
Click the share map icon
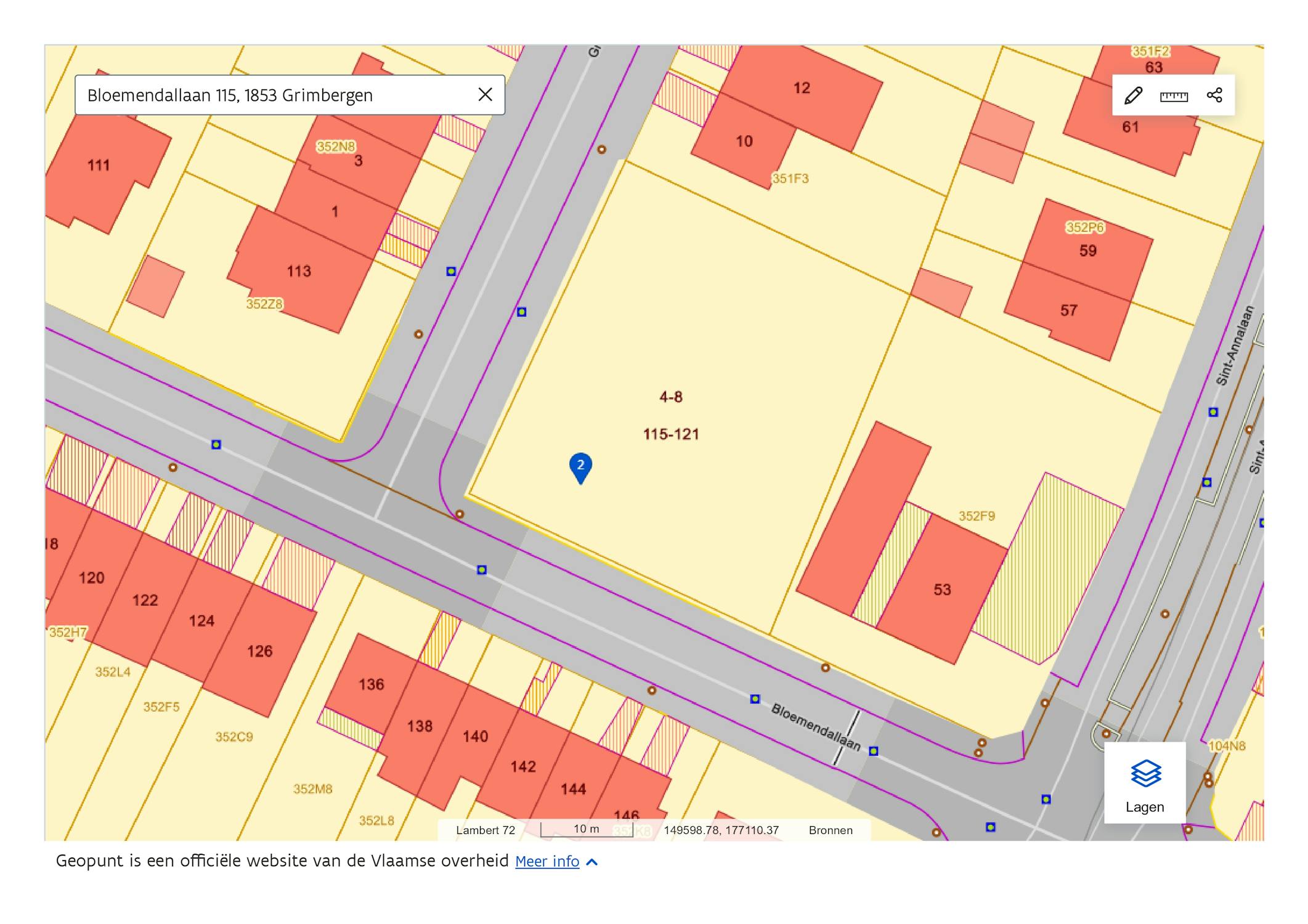(x=1214, y=95)
